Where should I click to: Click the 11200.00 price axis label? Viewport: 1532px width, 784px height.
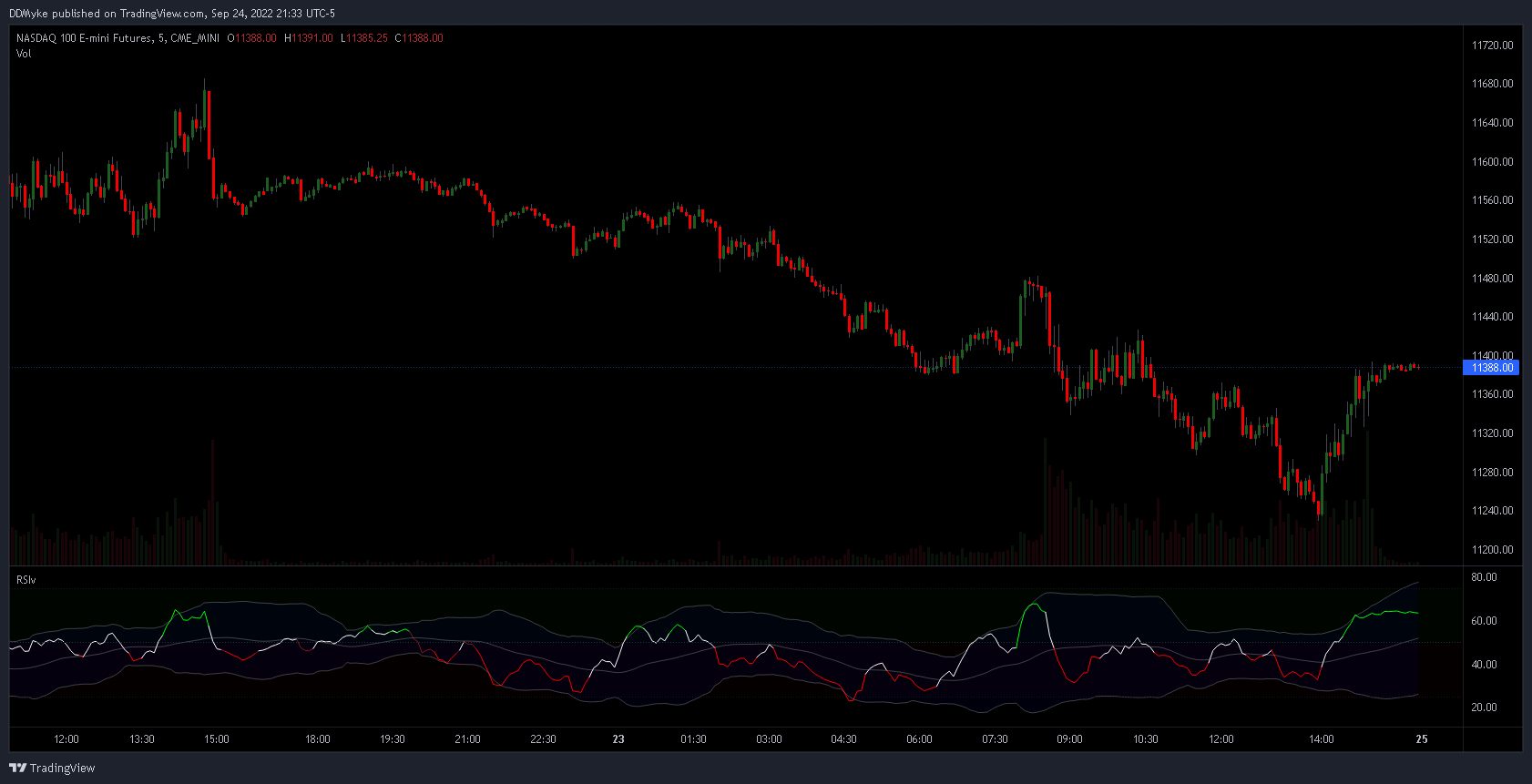tap(1493, 550)
